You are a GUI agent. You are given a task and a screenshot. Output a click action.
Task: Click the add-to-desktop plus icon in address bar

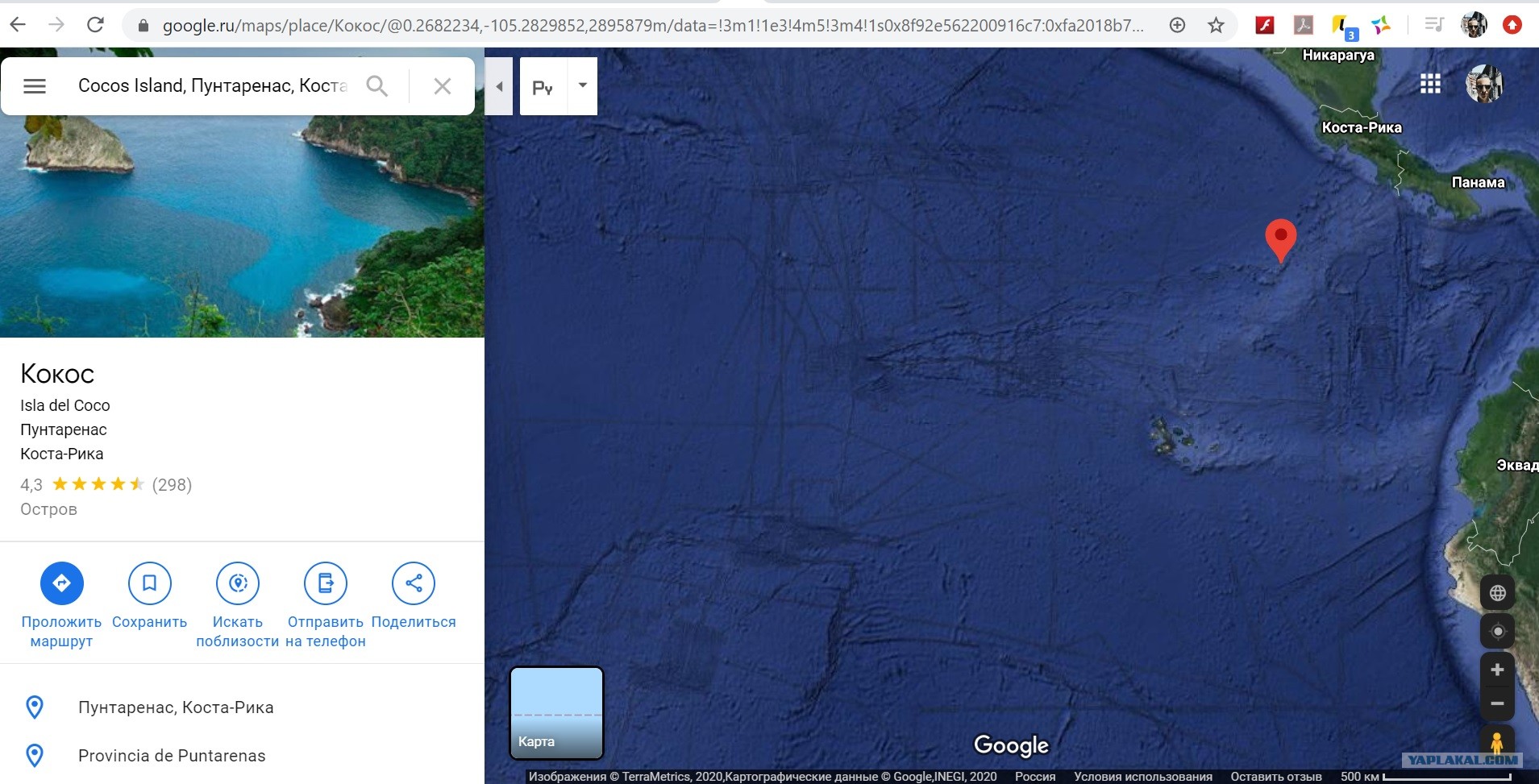tap(1177, 26)
